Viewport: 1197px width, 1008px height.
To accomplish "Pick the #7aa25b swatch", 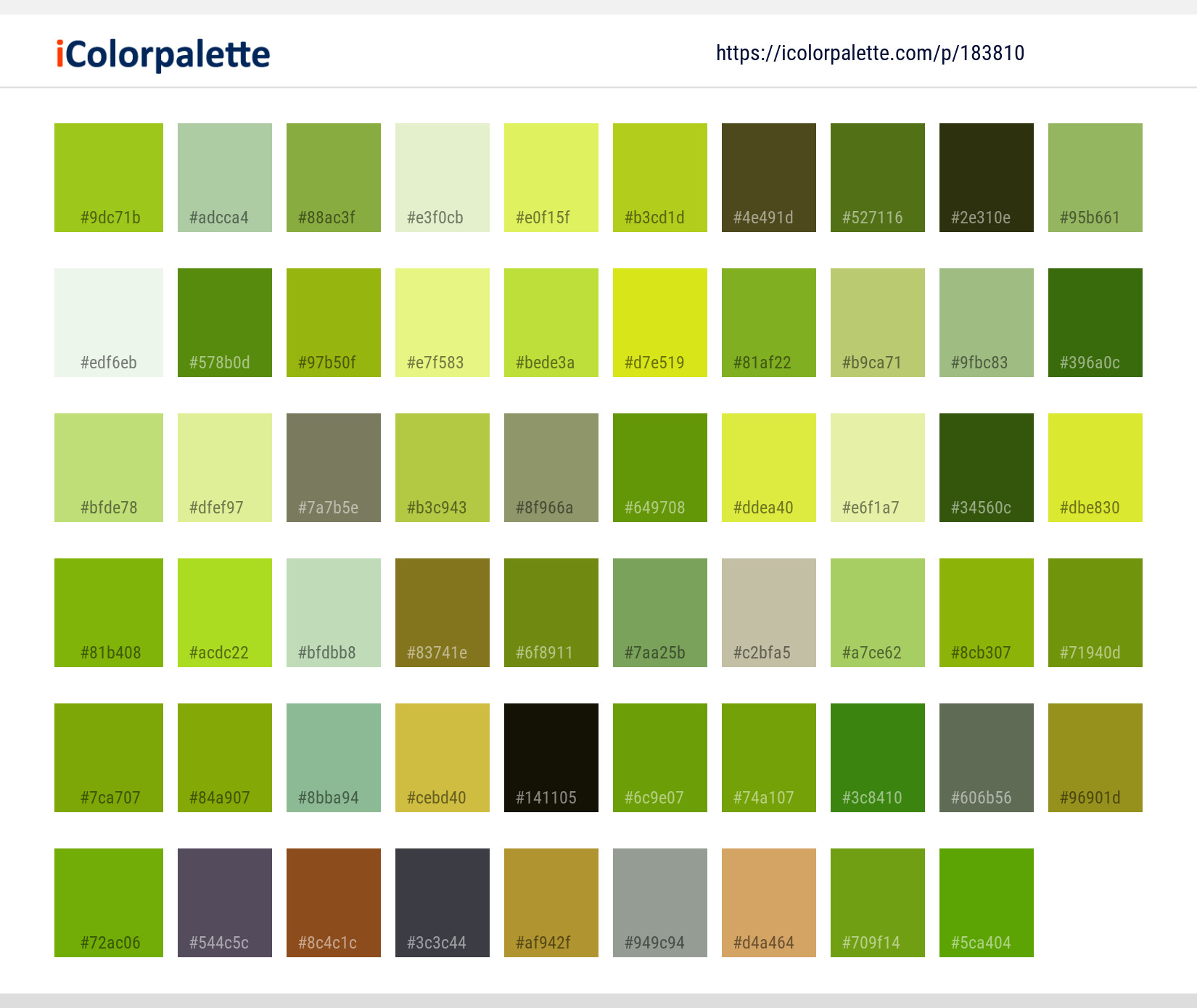I will tap(660, 613).
